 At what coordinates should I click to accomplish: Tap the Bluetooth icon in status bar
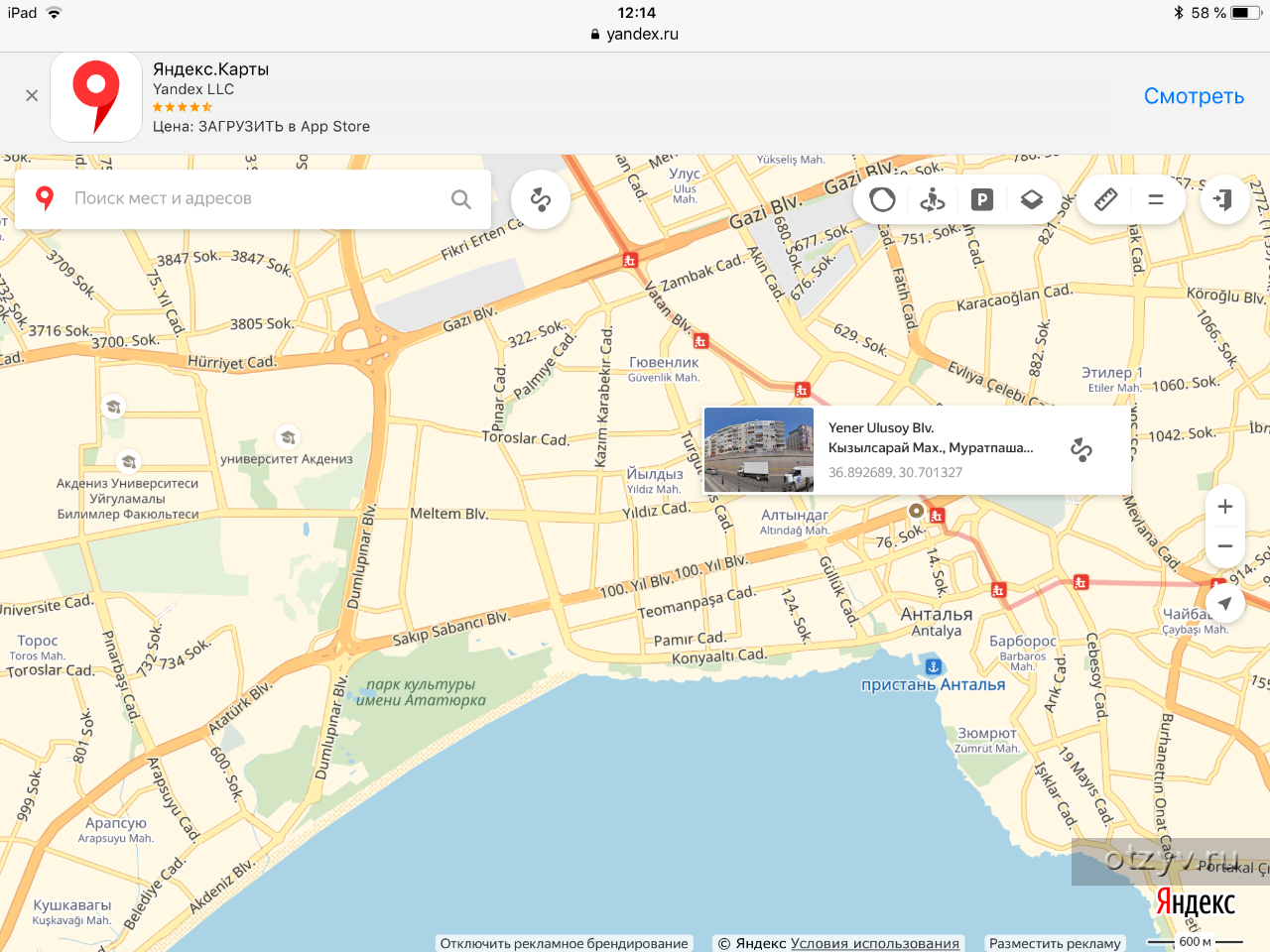pos(1179,13)
